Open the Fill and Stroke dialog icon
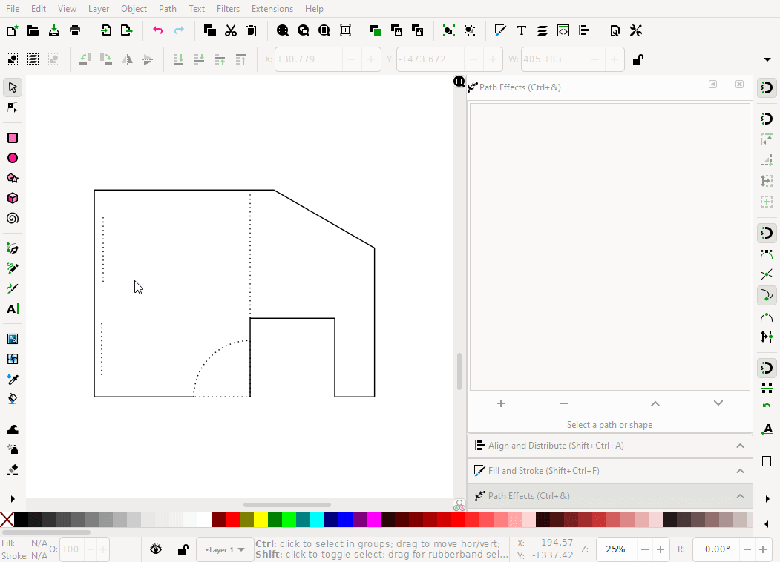Viewport: 780px width, 562px height. point(499,31)
